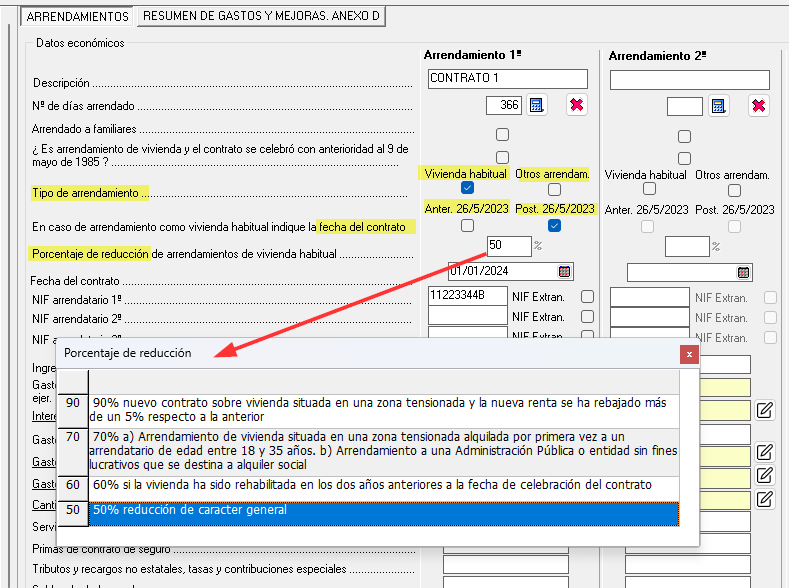Open calendar picker for Arrendamiento 1 contract date
The height and width of the screenshot is (588, 789).
tap(565, 272)
